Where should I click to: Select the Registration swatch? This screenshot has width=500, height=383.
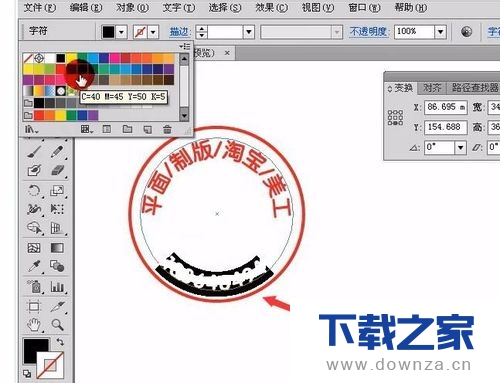click(39, 58)
